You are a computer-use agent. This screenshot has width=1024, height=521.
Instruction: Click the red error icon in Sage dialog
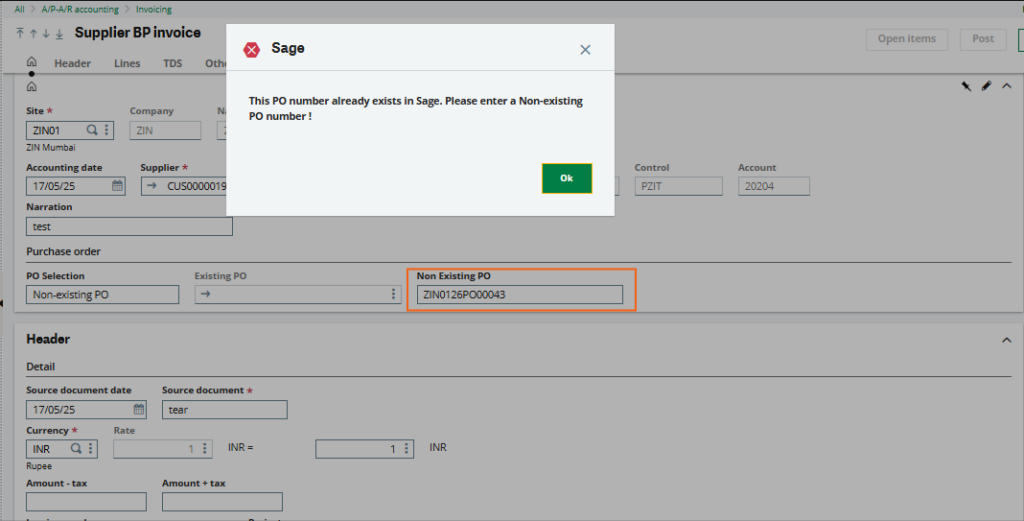pos(251,50)
